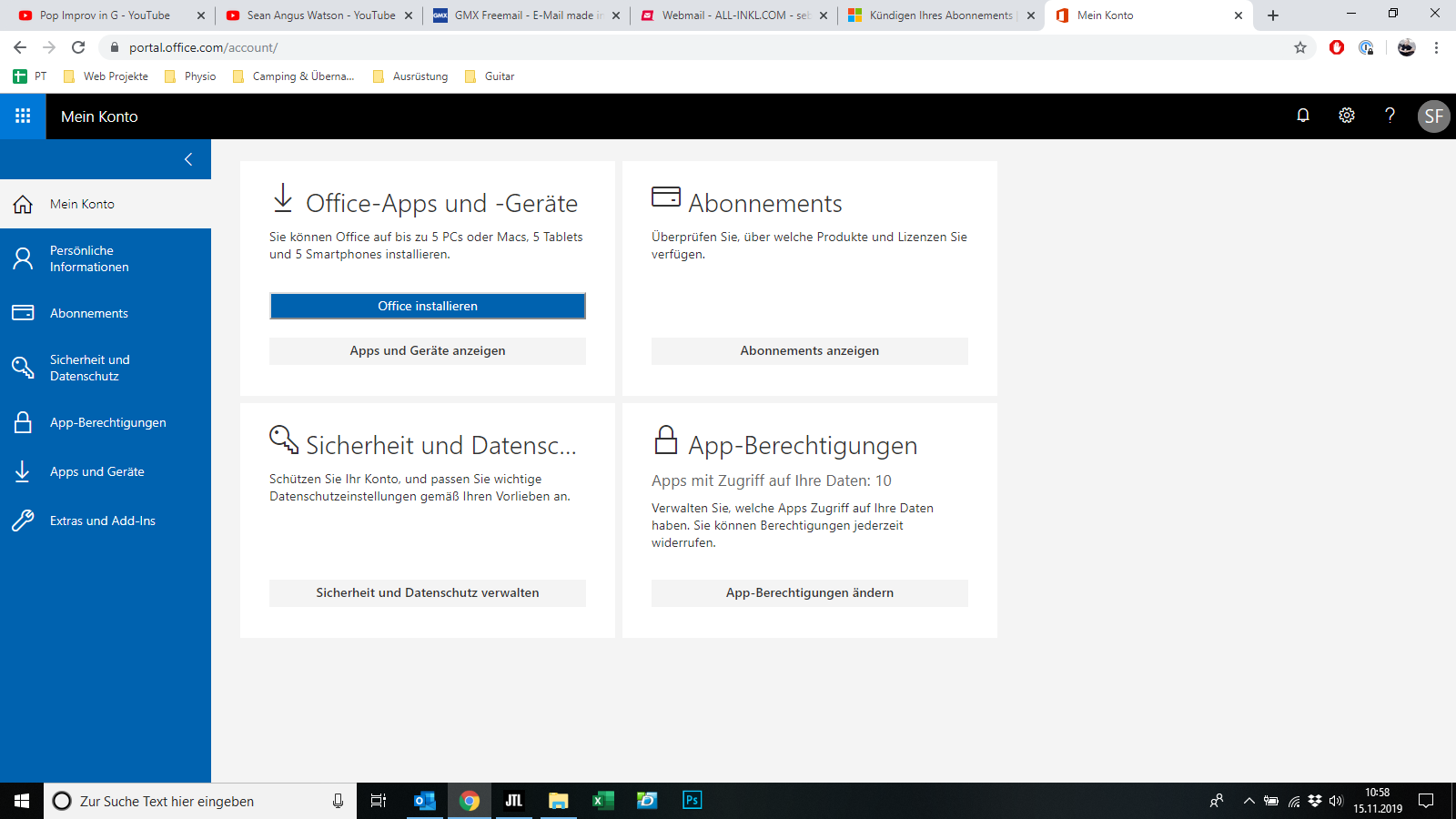Viewport: 1456px width, 819px height.
Task: Click the key icon on Sicherheit card
Action: tap(284, 440)
